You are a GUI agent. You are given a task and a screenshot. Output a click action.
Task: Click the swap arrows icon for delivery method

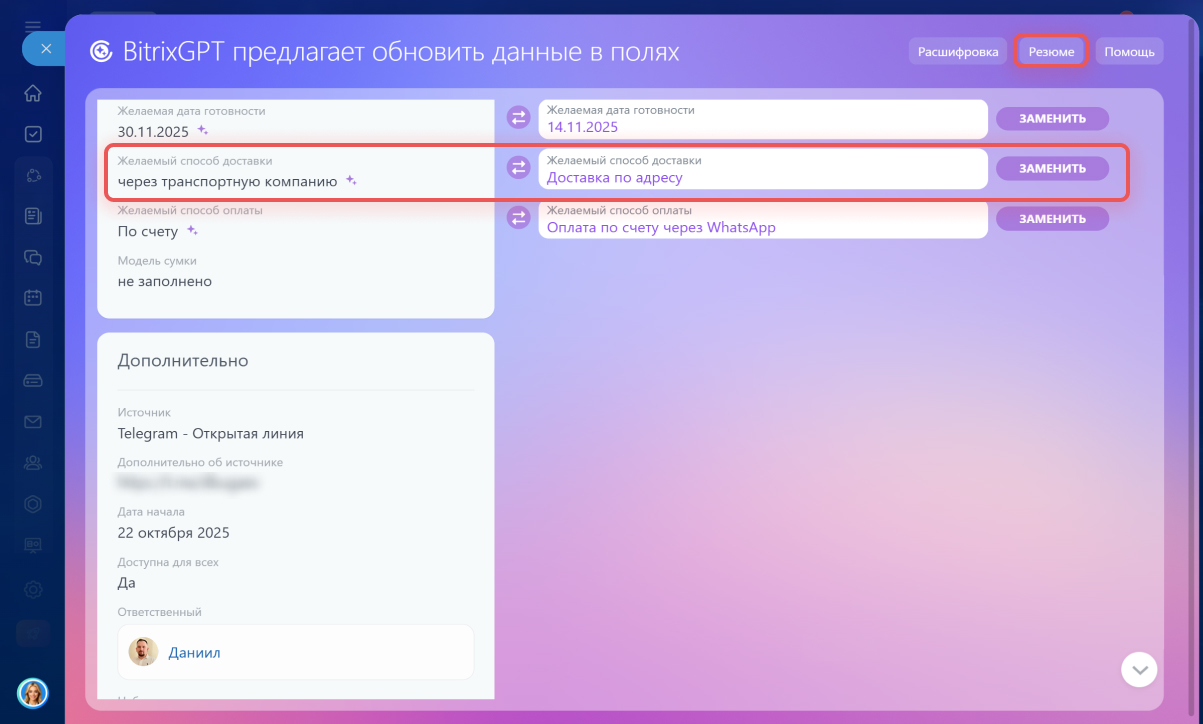(518, 168)
